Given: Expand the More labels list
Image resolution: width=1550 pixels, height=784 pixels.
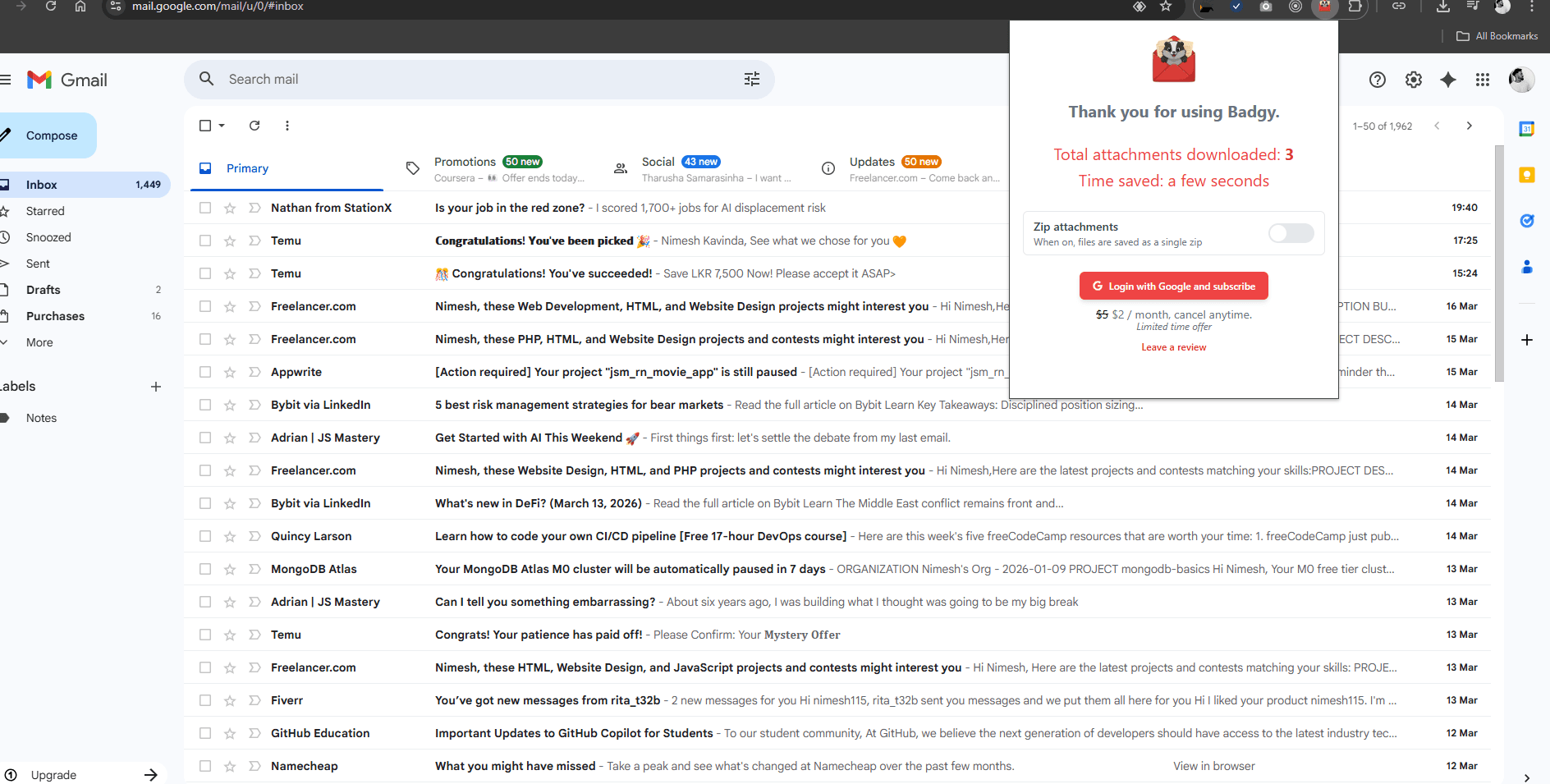Looking at the screenshot, I should [39, 342].
